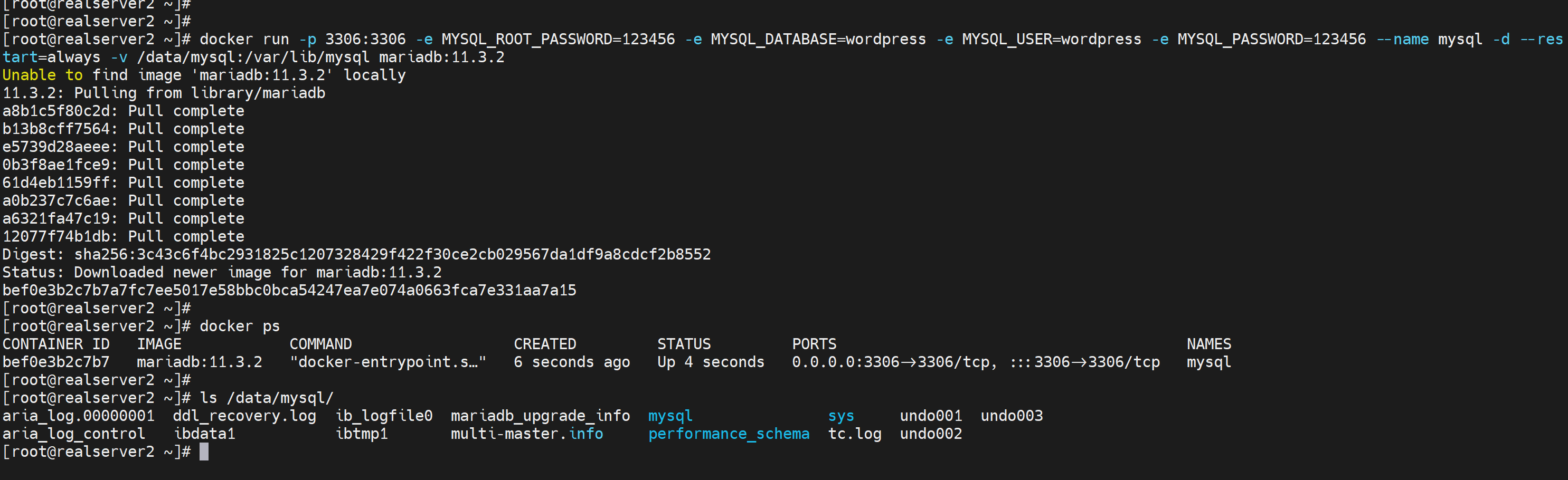This screenshot has width=1568, height=480.
Task: Click the 'STATUS' column header
Action: 684,344
